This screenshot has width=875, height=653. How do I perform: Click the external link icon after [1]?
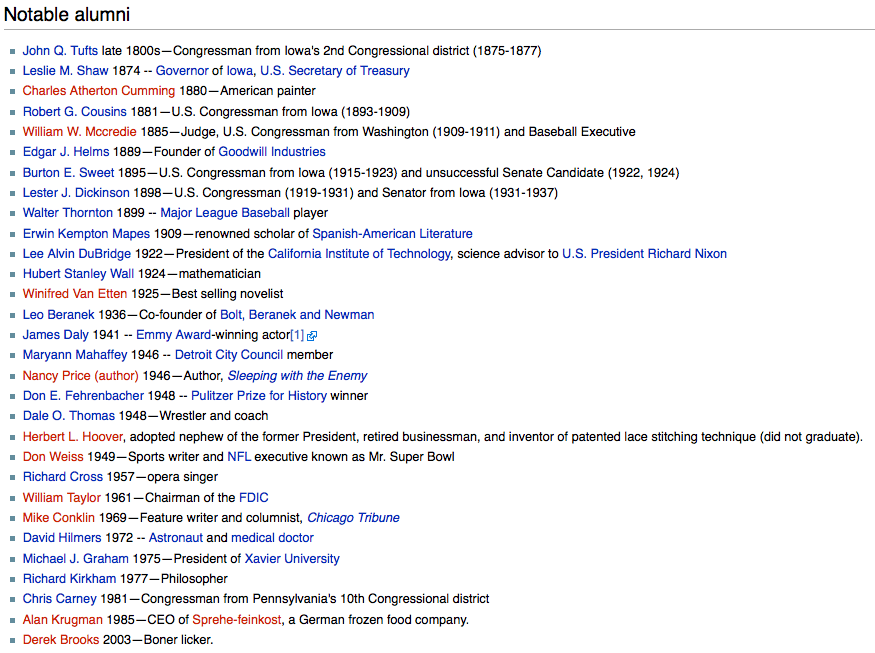point(312,336)
